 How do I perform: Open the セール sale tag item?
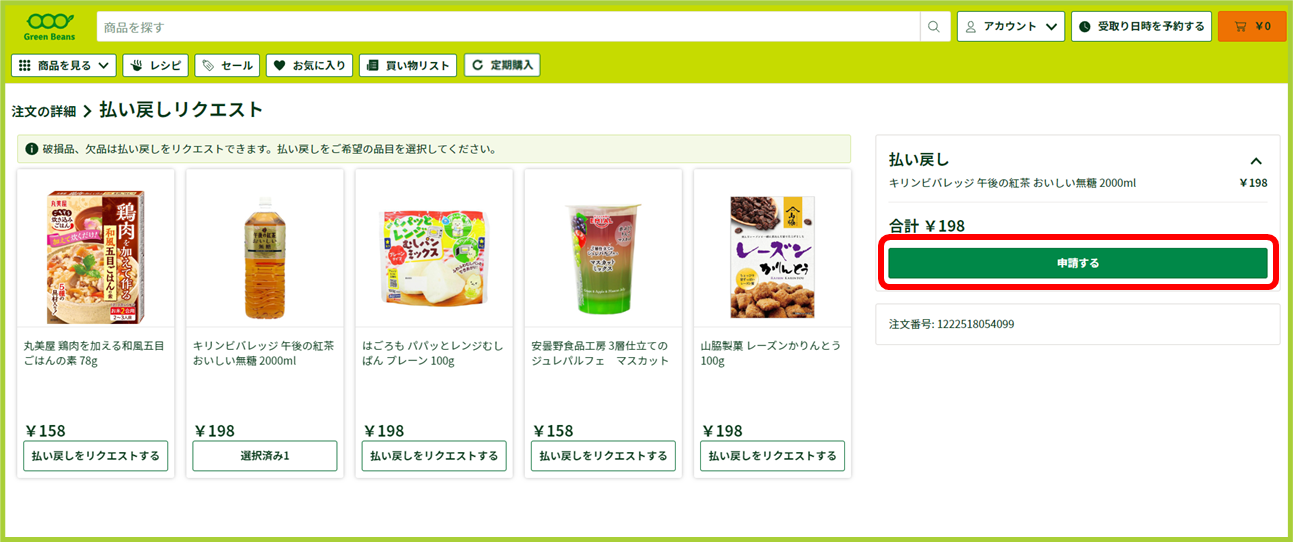227,65
